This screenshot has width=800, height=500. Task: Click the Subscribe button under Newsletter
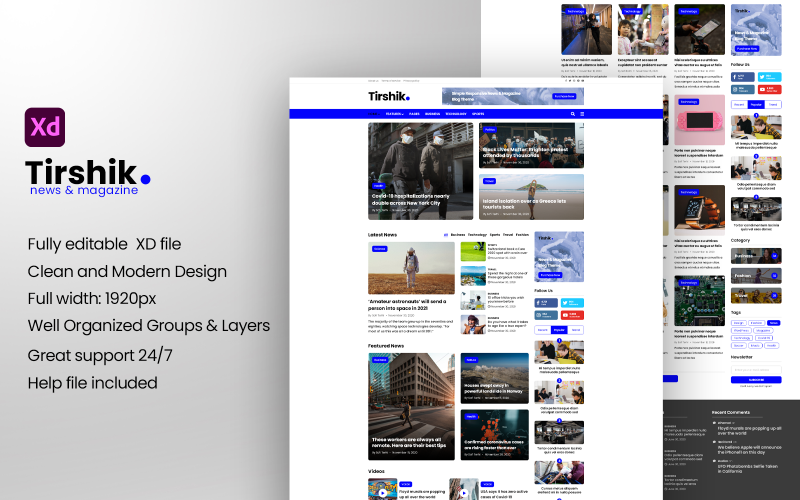(x=756, y=379)
